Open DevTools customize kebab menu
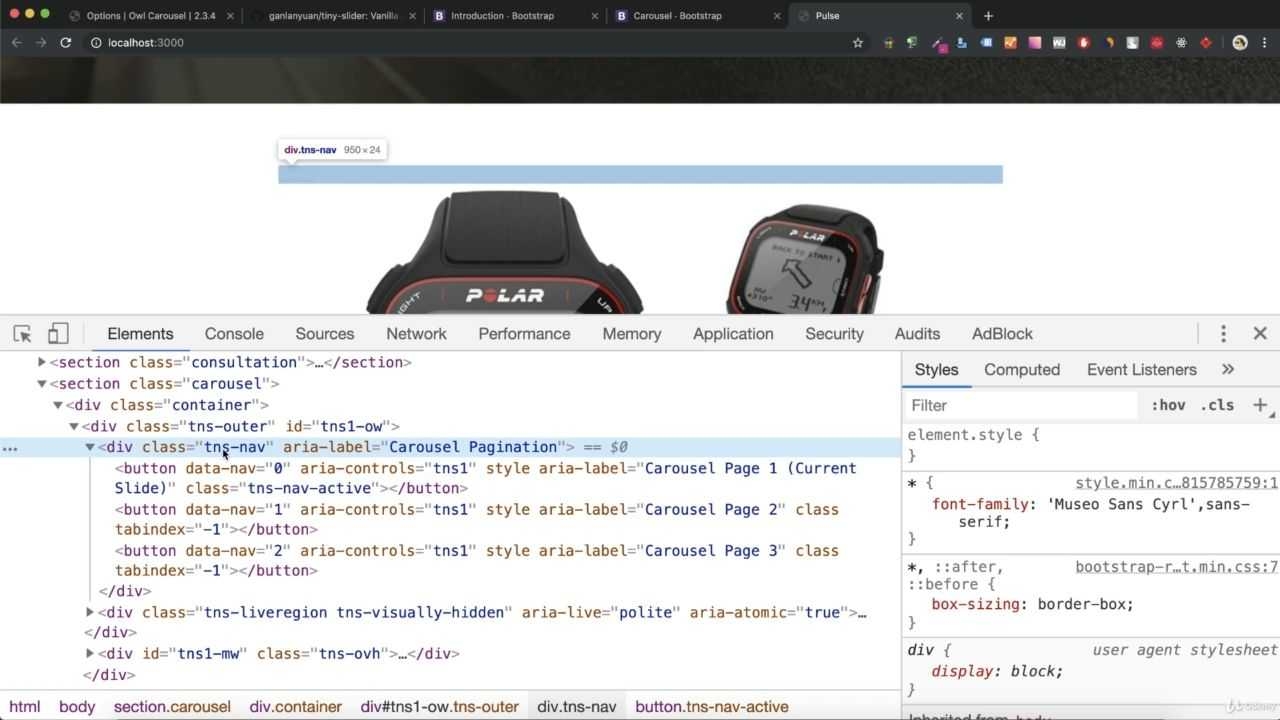Screen dimensions: 1280x720 [x=1223, y=334]
